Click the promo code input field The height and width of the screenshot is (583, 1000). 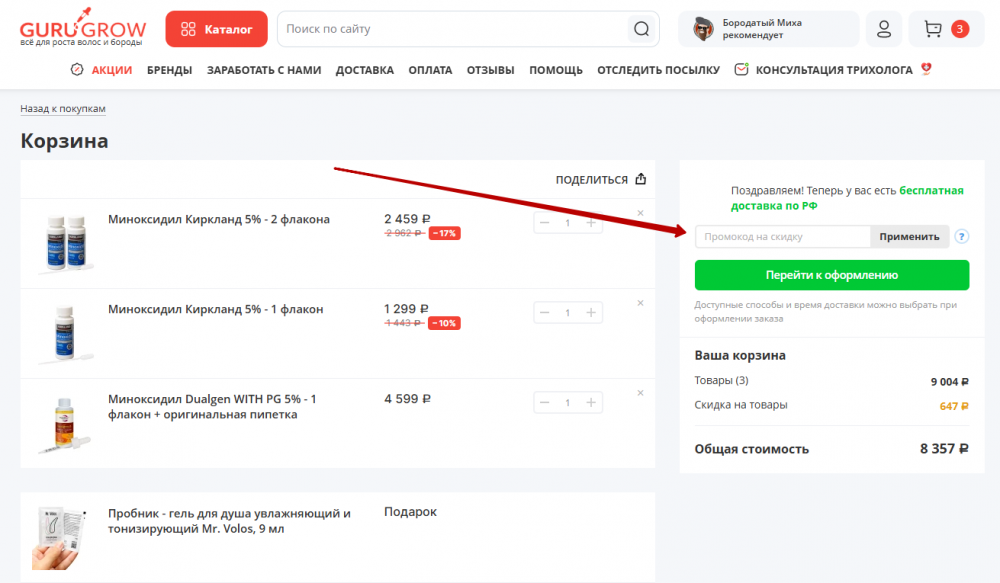782,237
